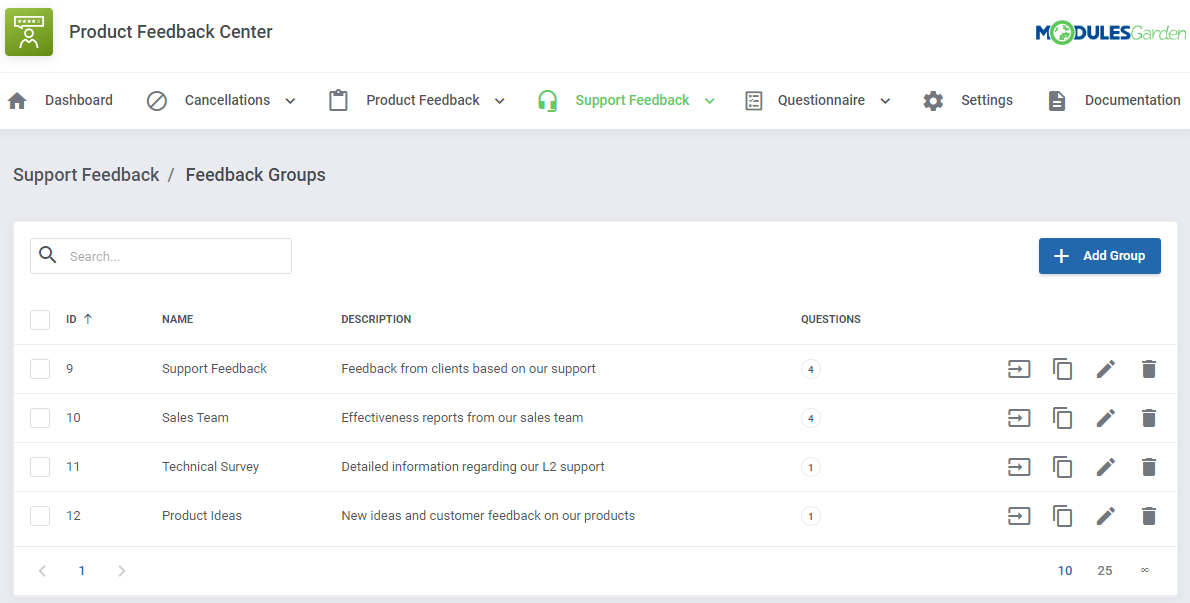Go to next page arrow
Viewport: 1190px width, 603px height.
point(121,570)
